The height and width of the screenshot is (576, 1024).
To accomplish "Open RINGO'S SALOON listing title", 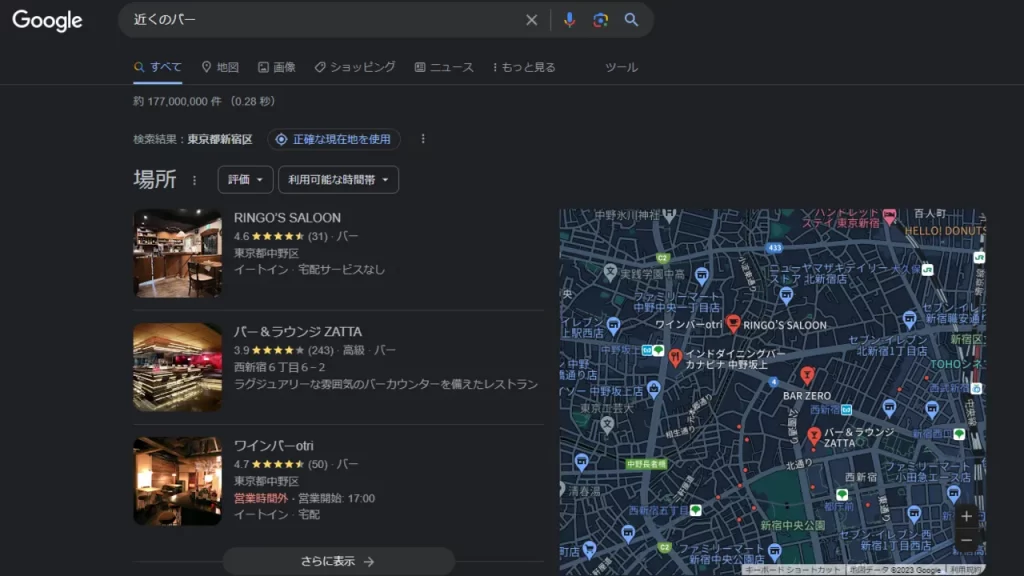I will pyautogui.click(x=287, y=218).
